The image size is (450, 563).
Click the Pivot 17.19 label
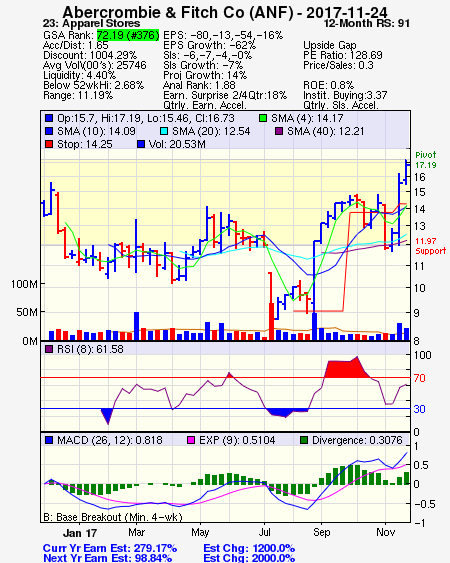click(426, 160)
